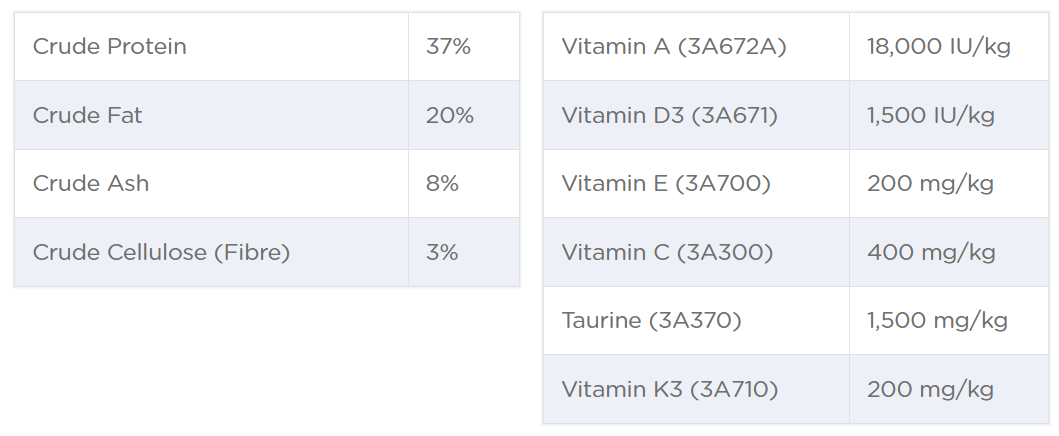The height and width of the screenshot is (436, 1059).
Task: Click the Crude Protein label cell
Action: click(x=110, y=47)
